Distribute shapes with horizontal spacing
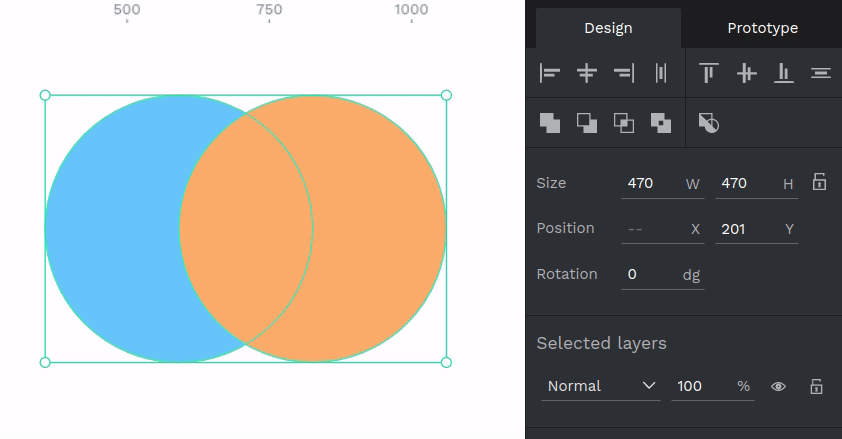This screenshot has height=439, width=842. coord(661,73)
